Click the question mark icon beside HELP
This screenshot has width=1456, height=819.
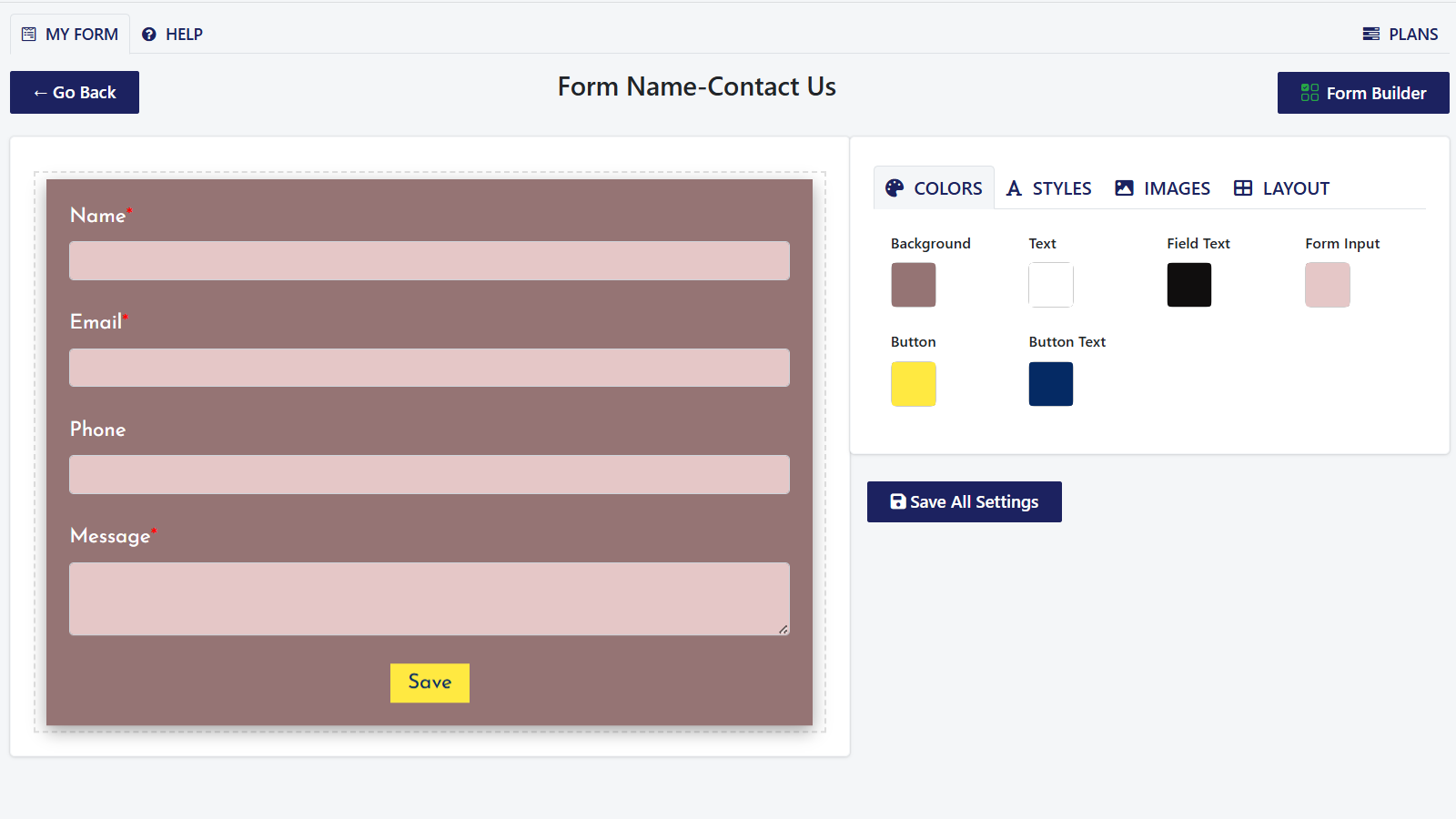(x=149, y=34)
